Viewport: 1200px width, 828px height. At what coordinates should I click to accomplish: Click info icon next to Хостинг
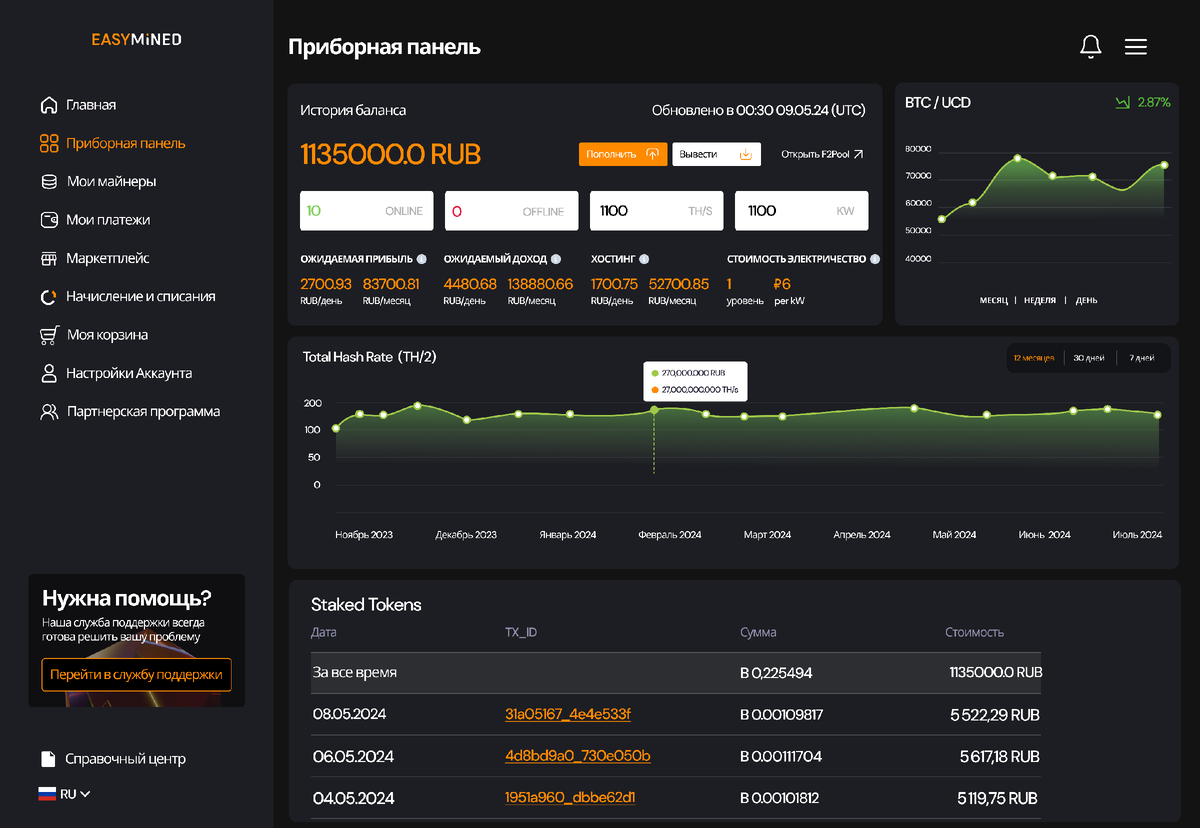(644, 259)
